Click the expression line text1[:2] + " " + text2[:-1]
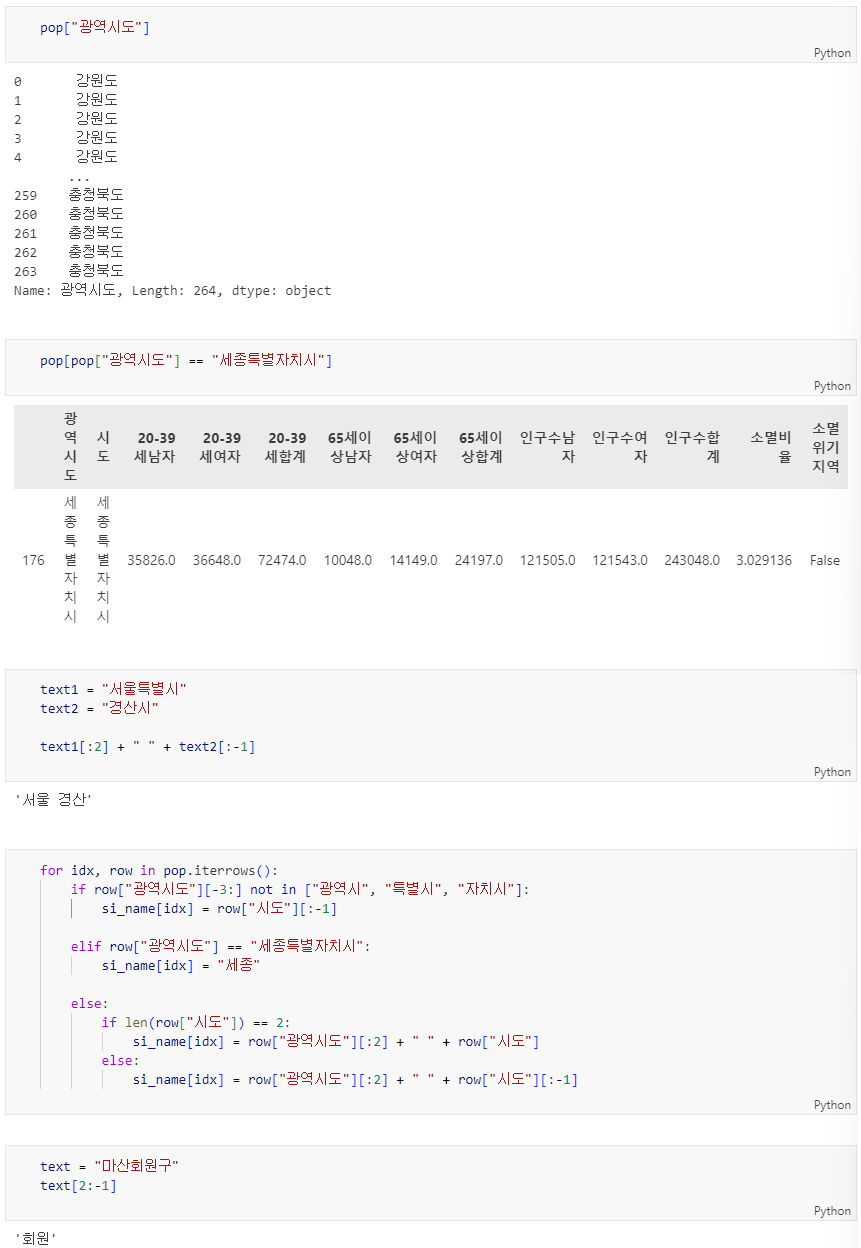 pyautogui.click(x=147, y=746)
